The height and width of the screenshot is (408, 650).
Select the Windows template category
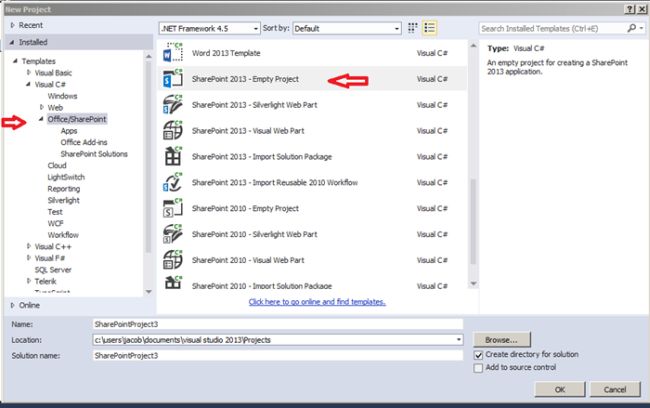pos(62,96)
